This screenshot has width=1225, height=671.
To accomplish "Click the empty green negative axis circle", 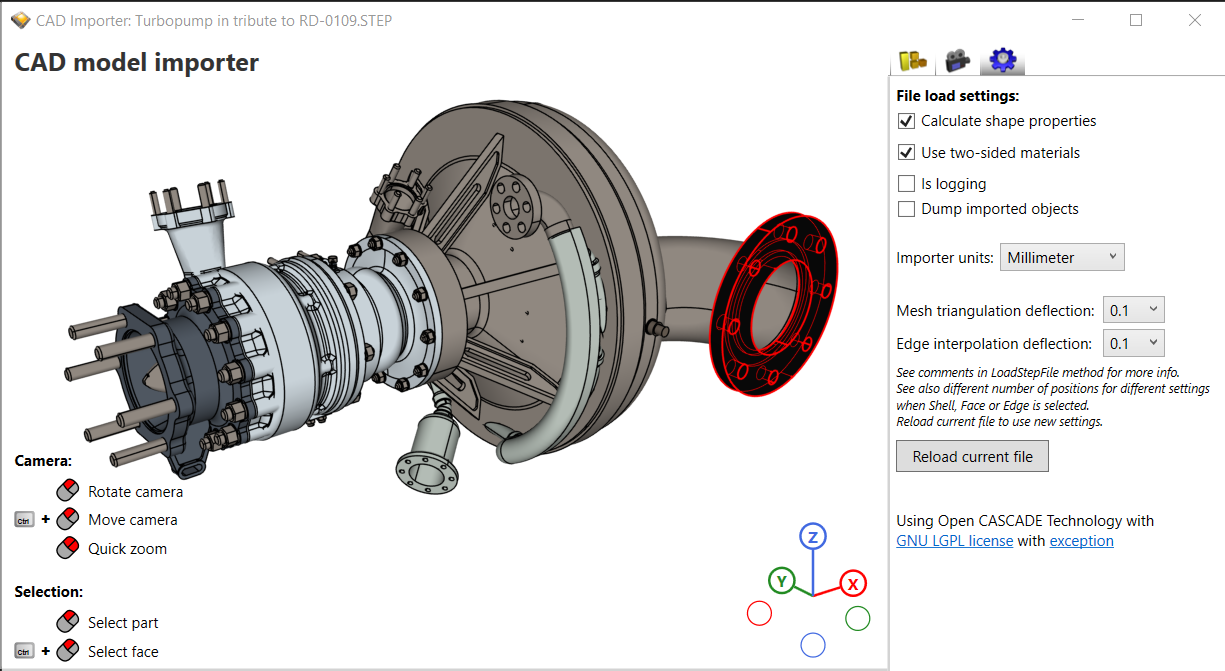I will pos(858,618).
